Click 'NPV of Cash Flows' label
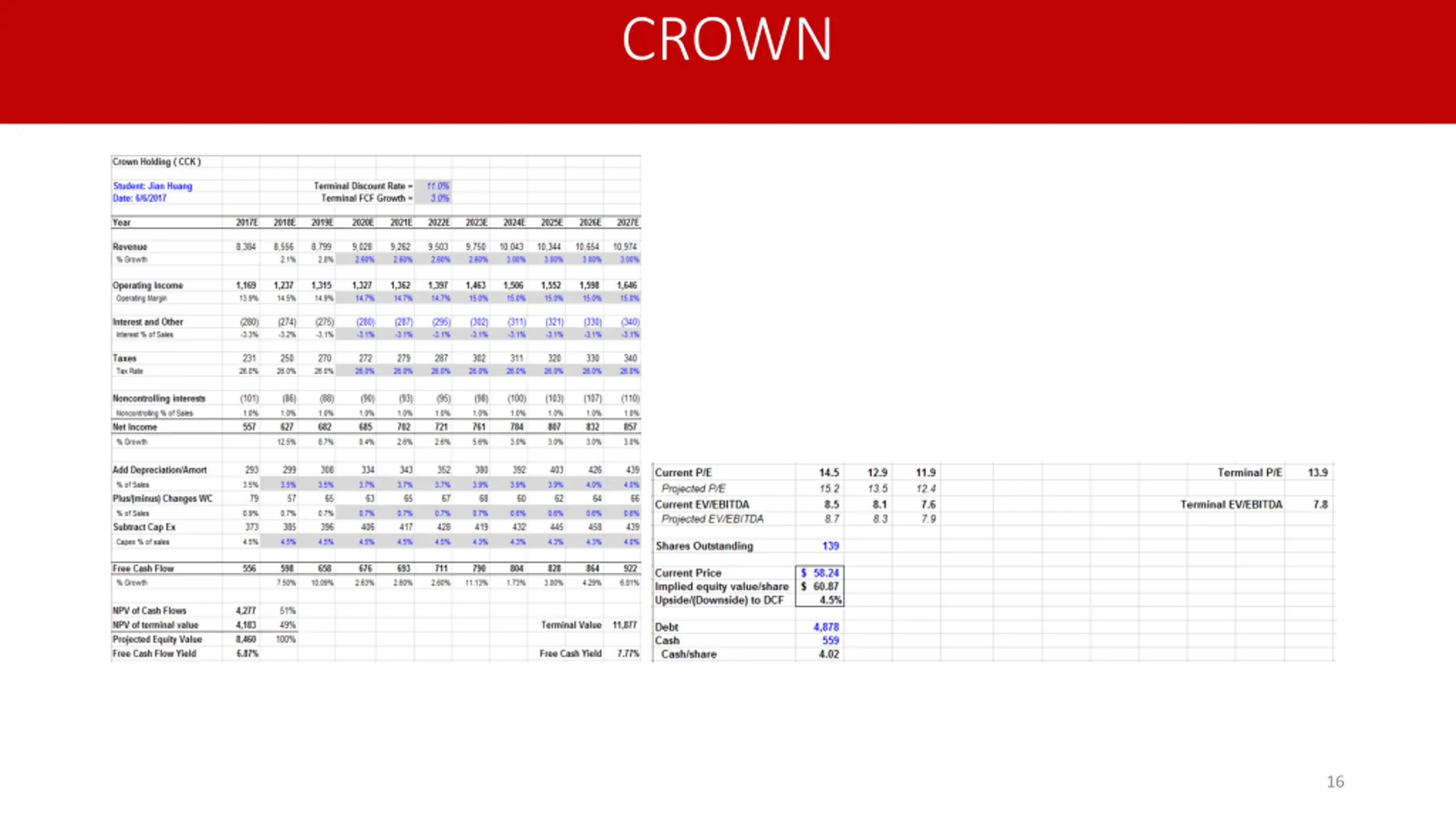The width and height of the screenshot is (1456, 819). pyautogui.click(x=150, y=611)
